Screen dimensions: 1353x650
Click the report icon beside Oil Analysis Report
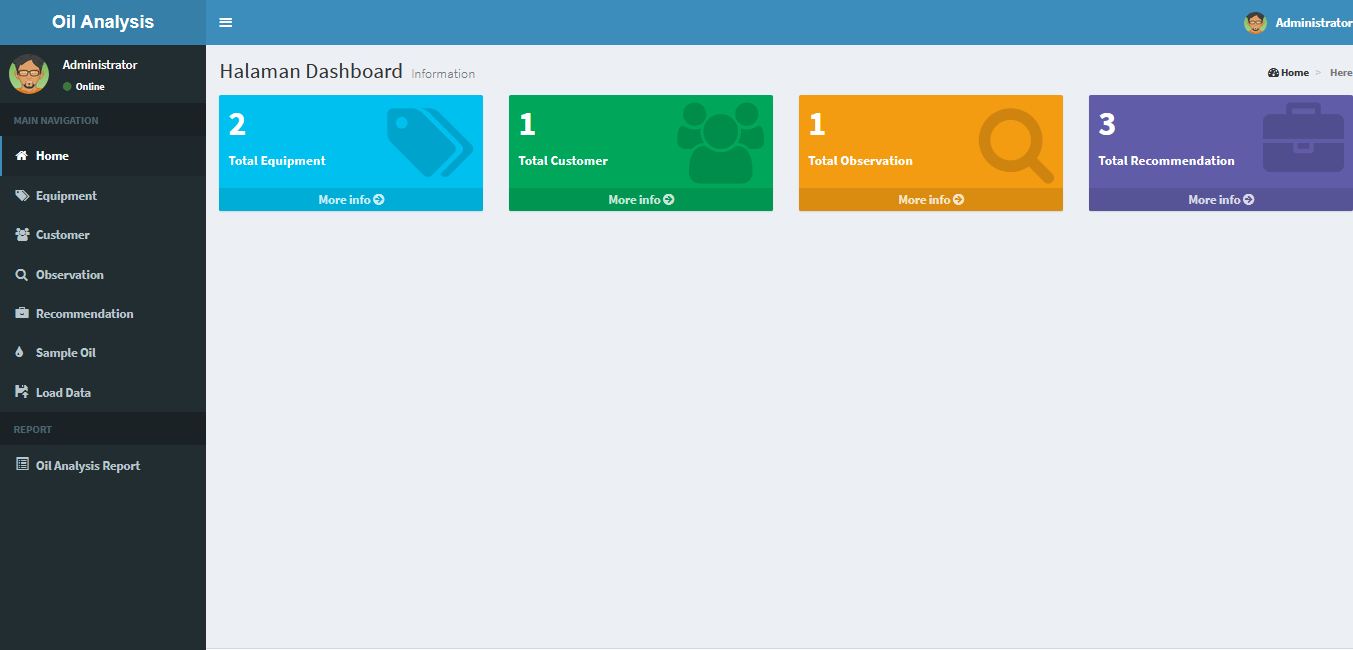point(22,465)
